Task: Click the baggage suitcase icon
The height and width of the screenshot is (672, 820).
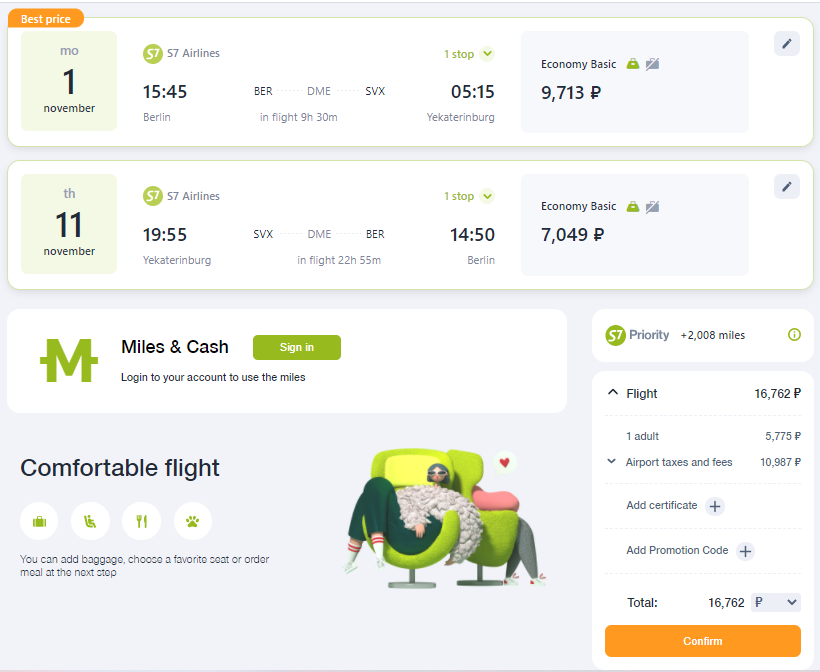Action: coord(39,521)
